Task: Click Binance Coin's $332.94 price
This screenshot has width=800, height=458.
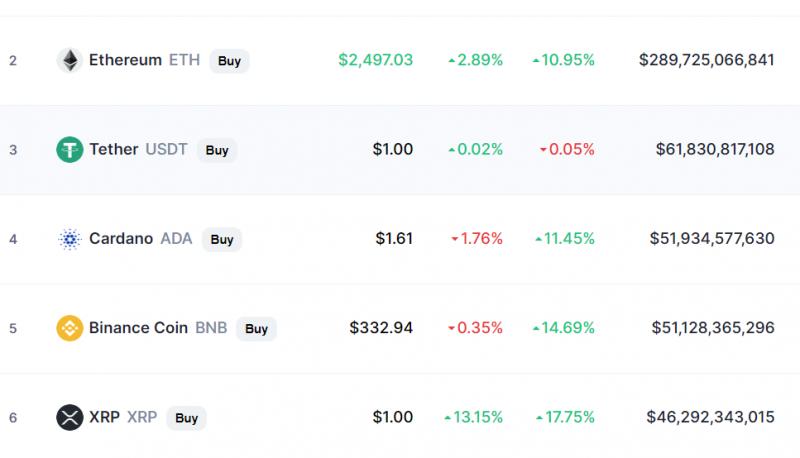Action: [x=381, y=328]
